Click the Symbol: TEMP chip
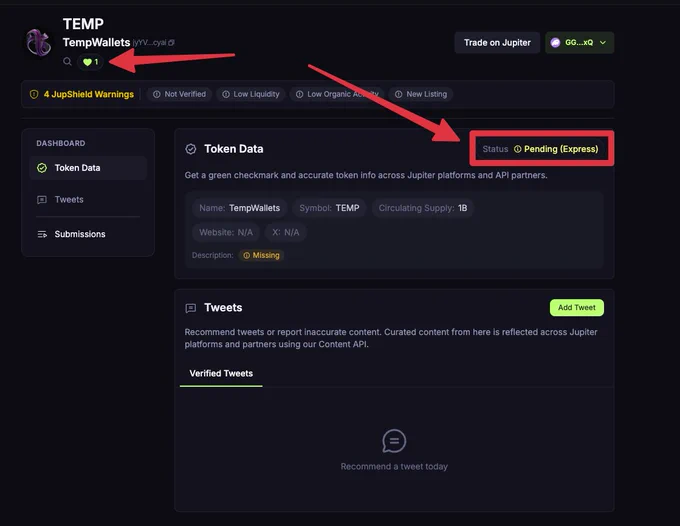Screen dimensions: 680x526 [x=329, y=208]
